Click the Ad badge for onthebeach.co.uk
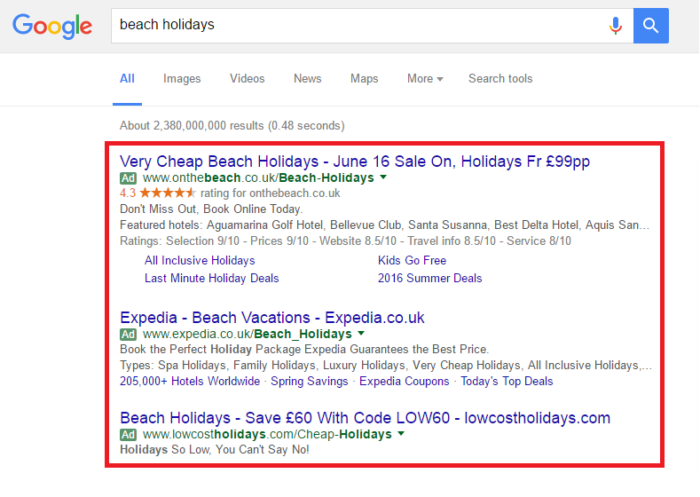 pos(128,178)
